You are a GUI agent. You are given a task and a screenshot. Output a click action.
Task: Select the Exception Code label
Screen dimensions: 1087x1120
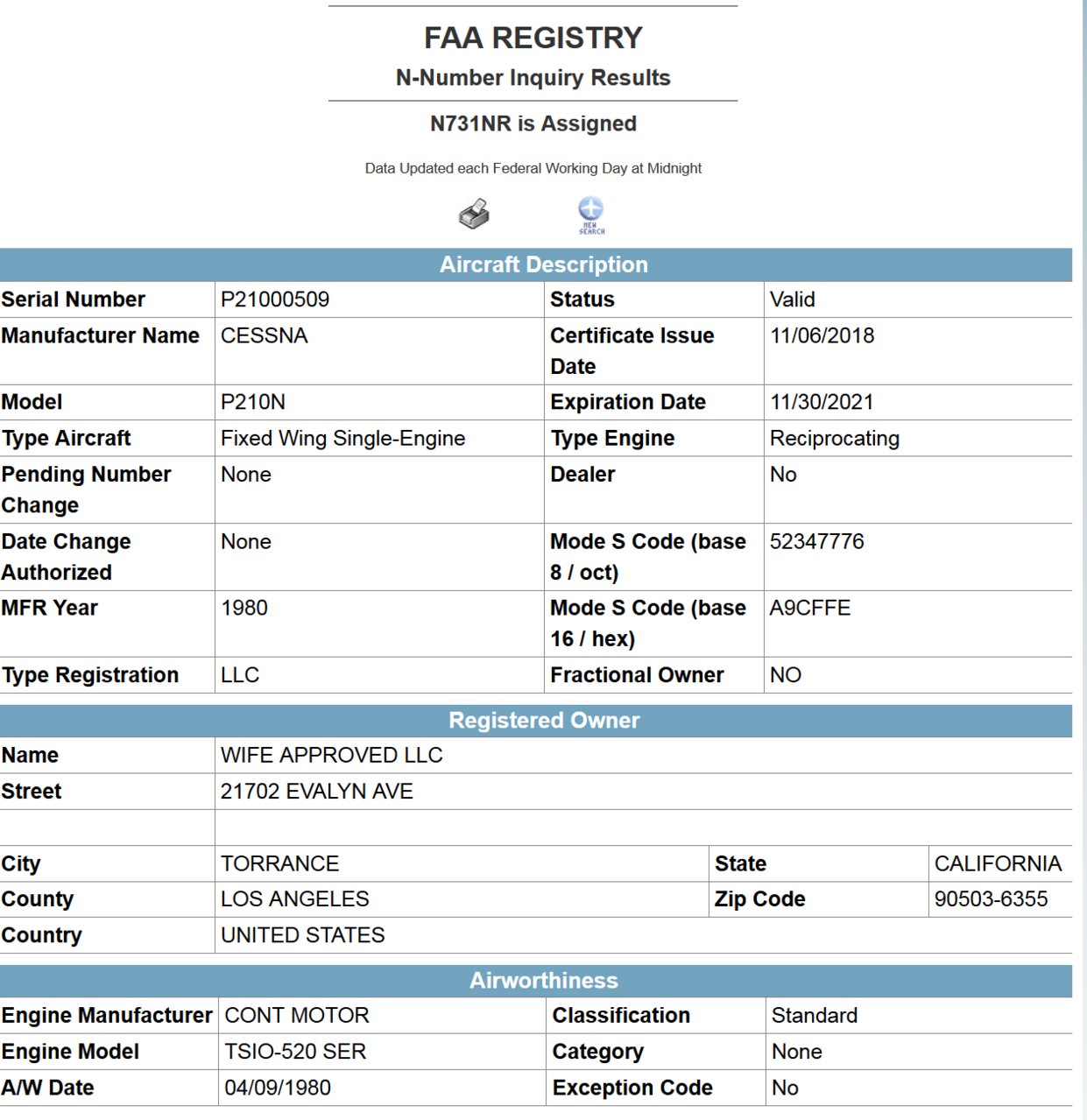coord(632,1088)
